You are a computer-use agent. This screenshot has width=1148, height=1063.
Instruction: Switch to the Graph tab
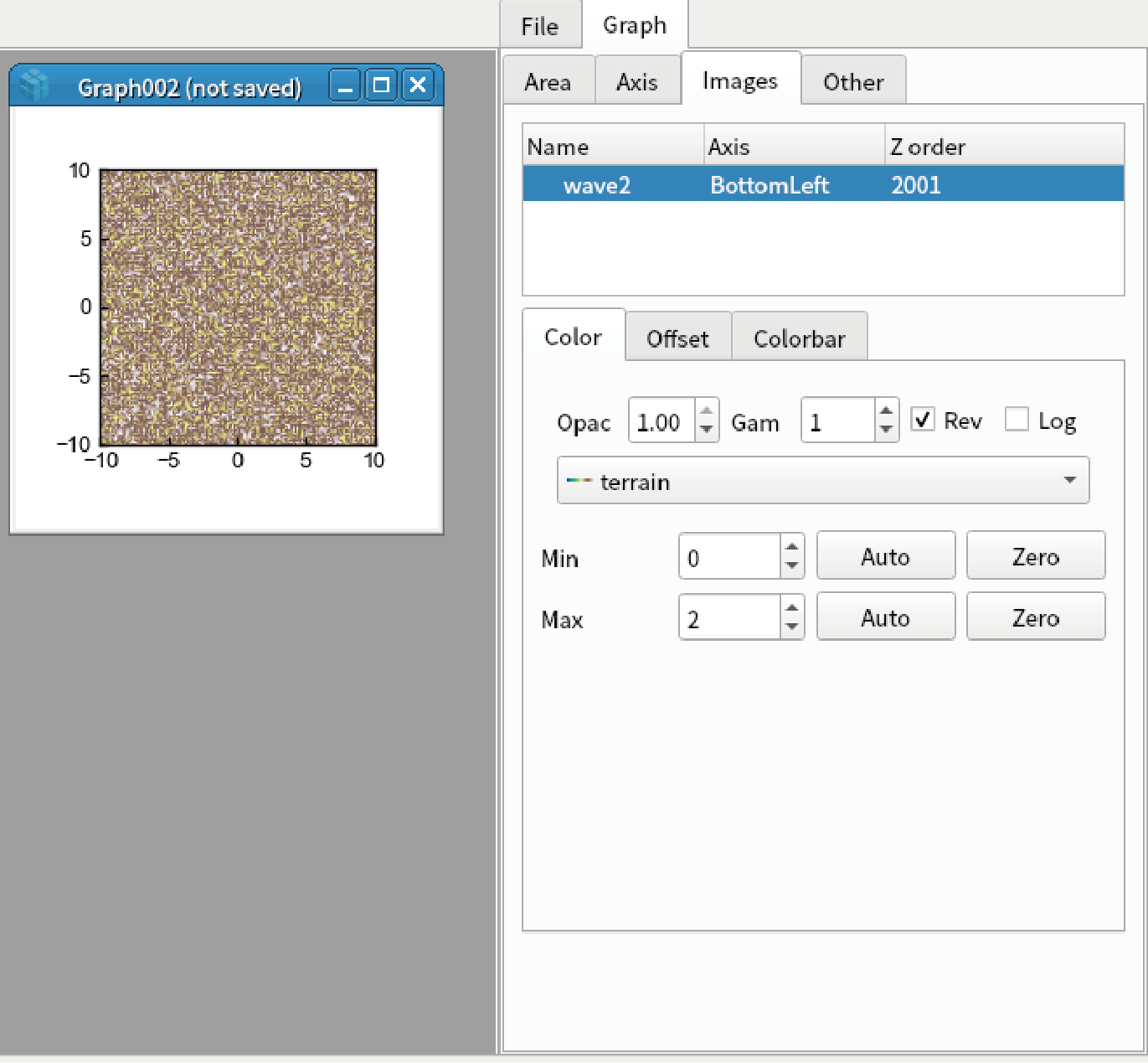pos(635,25)
